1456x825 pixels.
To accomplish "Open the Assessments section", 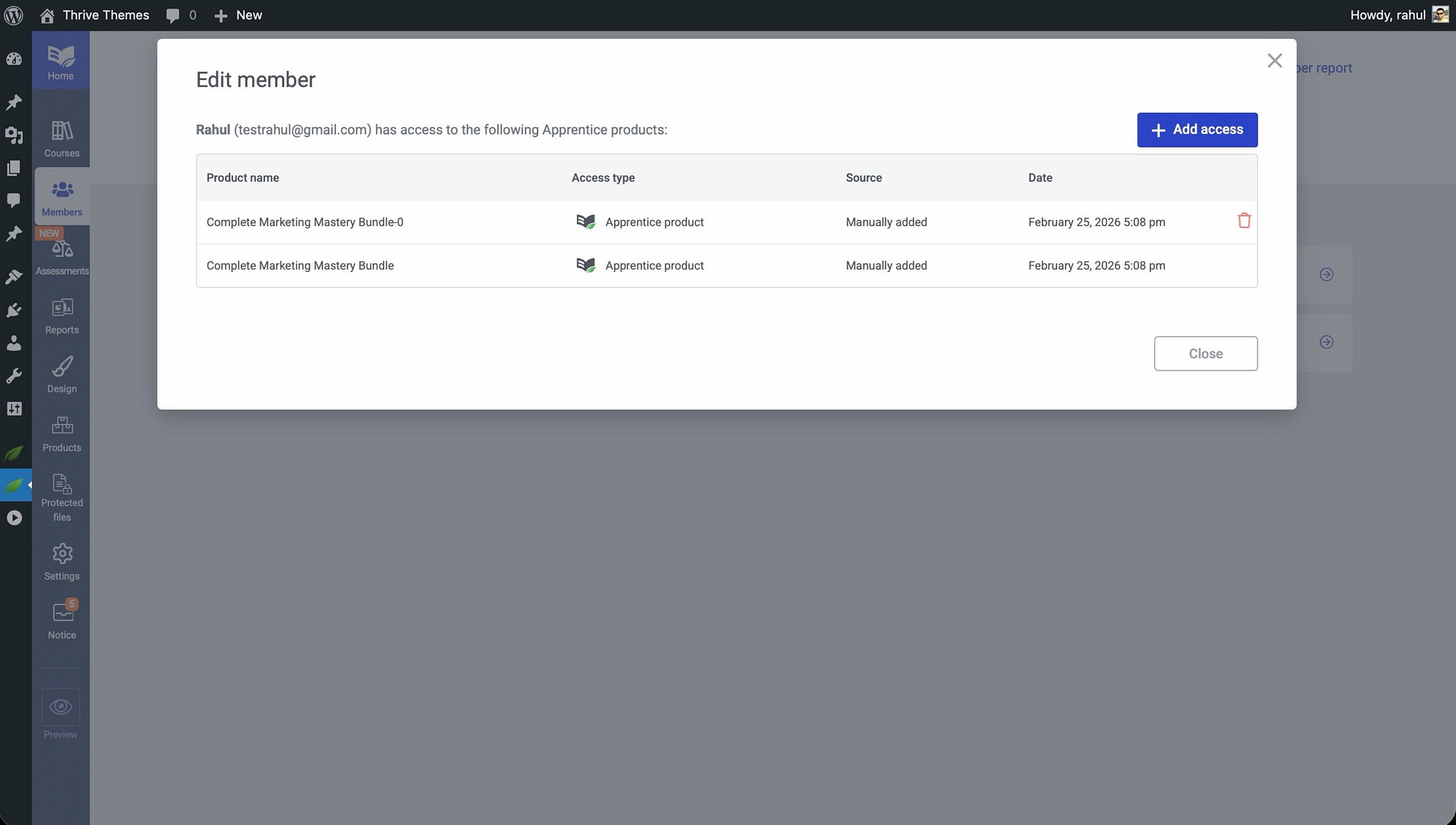I will coord(62,257).
